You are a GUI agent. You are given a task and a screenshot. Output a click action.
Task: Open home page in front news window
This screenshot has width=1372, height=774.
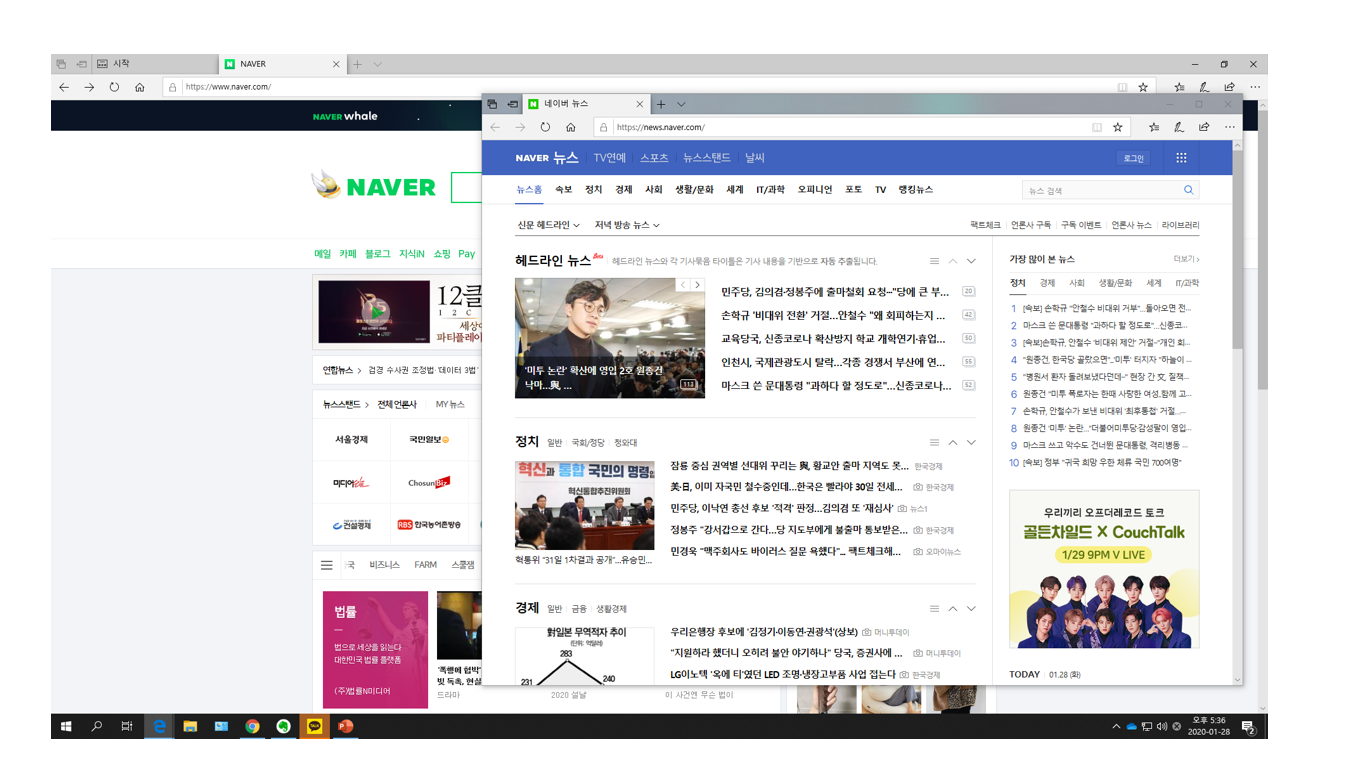(x=570, y=127)
